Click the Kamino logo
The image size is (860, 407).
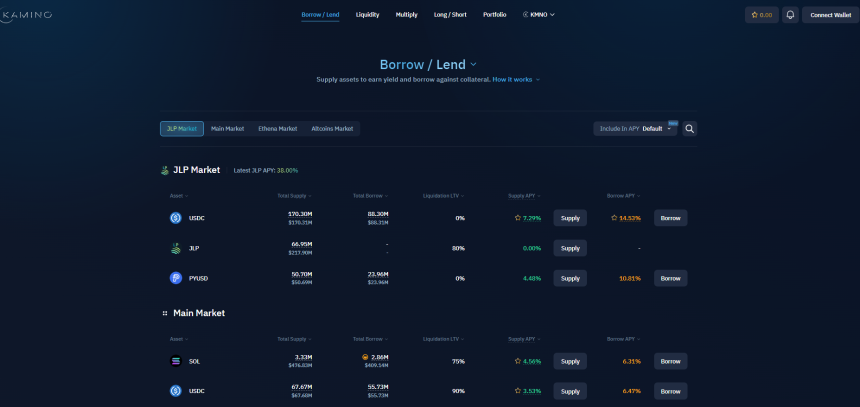(x=26, y=15)
